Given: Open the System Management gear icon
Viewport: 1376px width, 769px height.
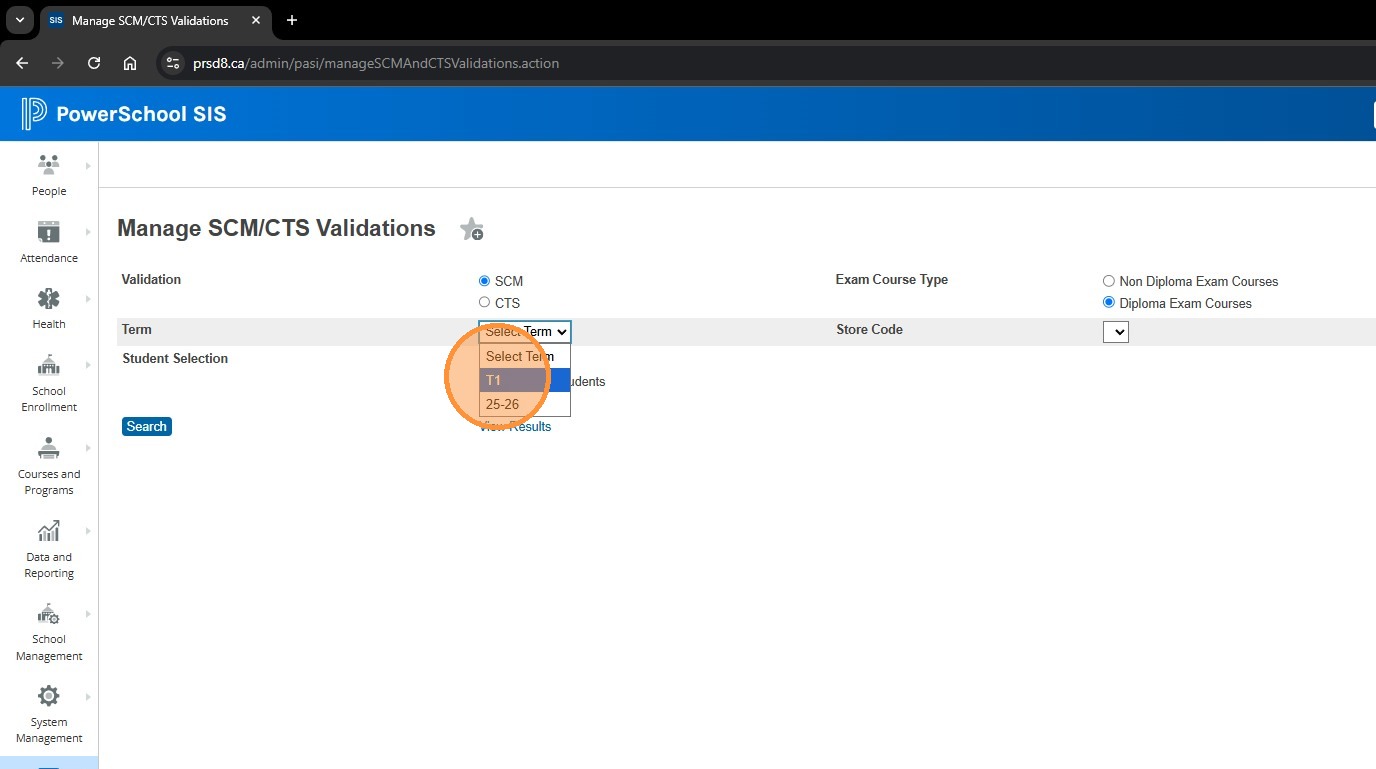Looking at the screenshot, I should [x=48, y=696].
